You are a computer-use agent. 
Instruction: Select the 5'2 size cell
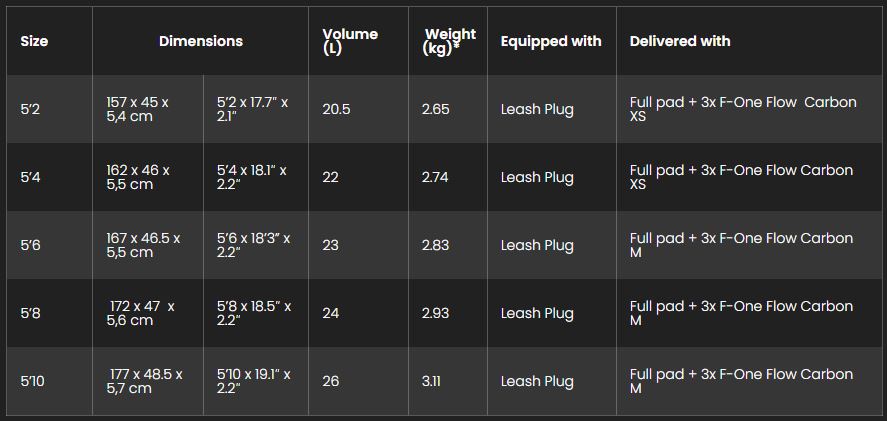coord(31,109)
